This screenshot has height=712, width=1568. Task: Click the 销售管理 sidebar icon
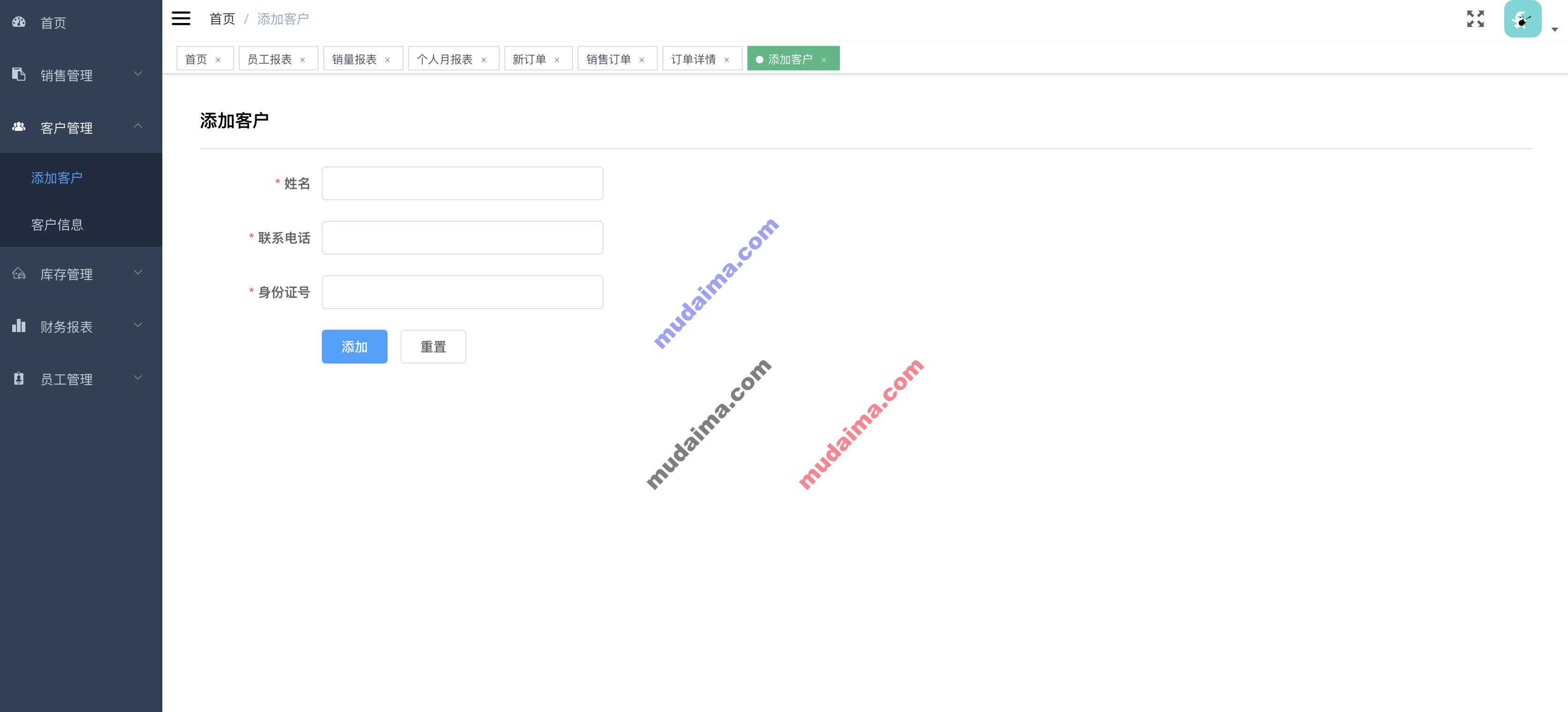pos(19,74)
